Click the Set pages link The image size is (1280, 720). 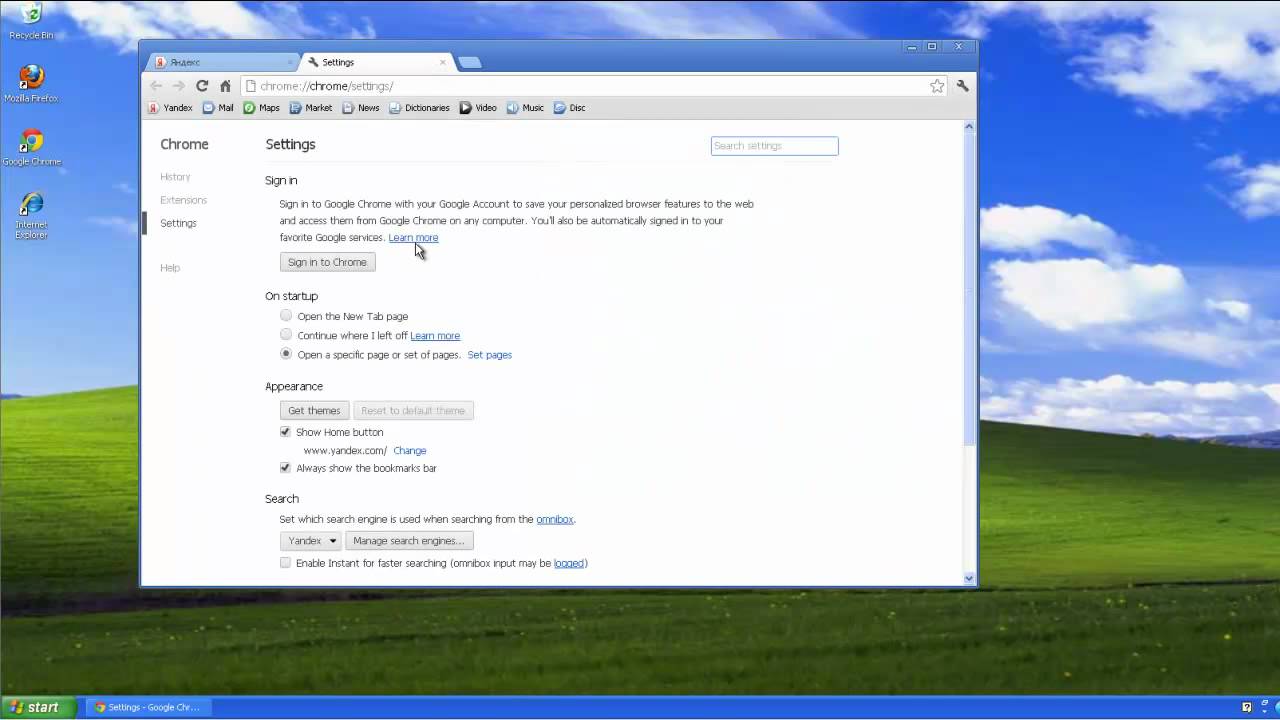pos(489,355)
